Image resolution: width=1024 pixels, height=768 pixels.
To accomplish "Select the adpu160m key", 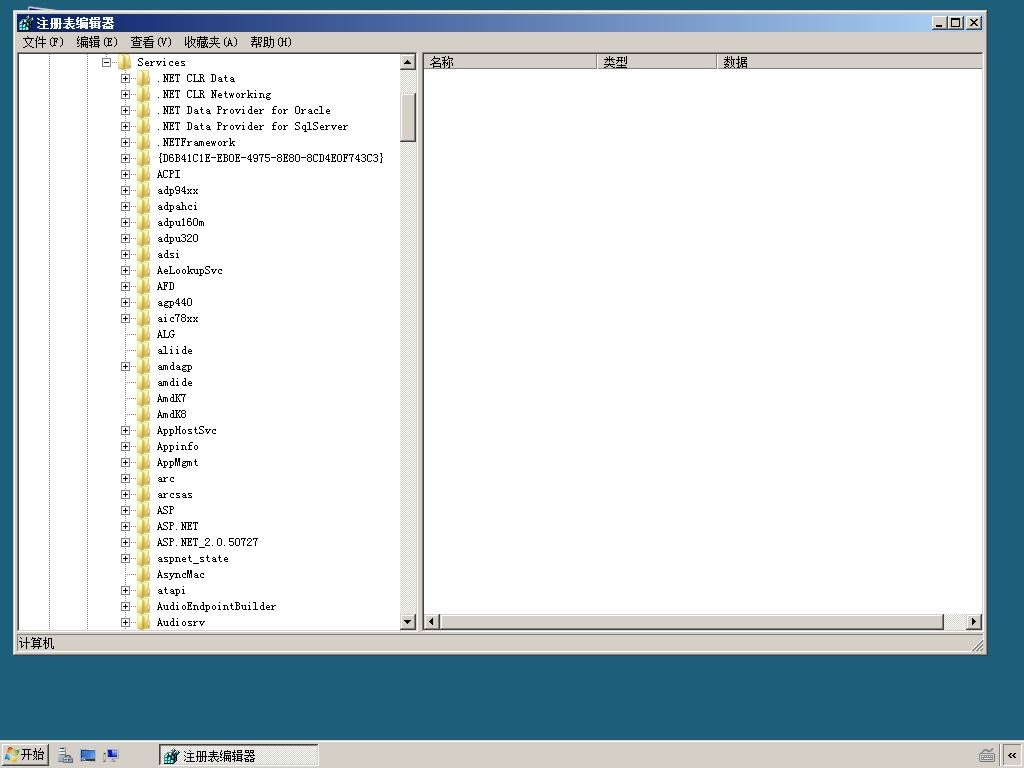I will click(x=180, y=223).
